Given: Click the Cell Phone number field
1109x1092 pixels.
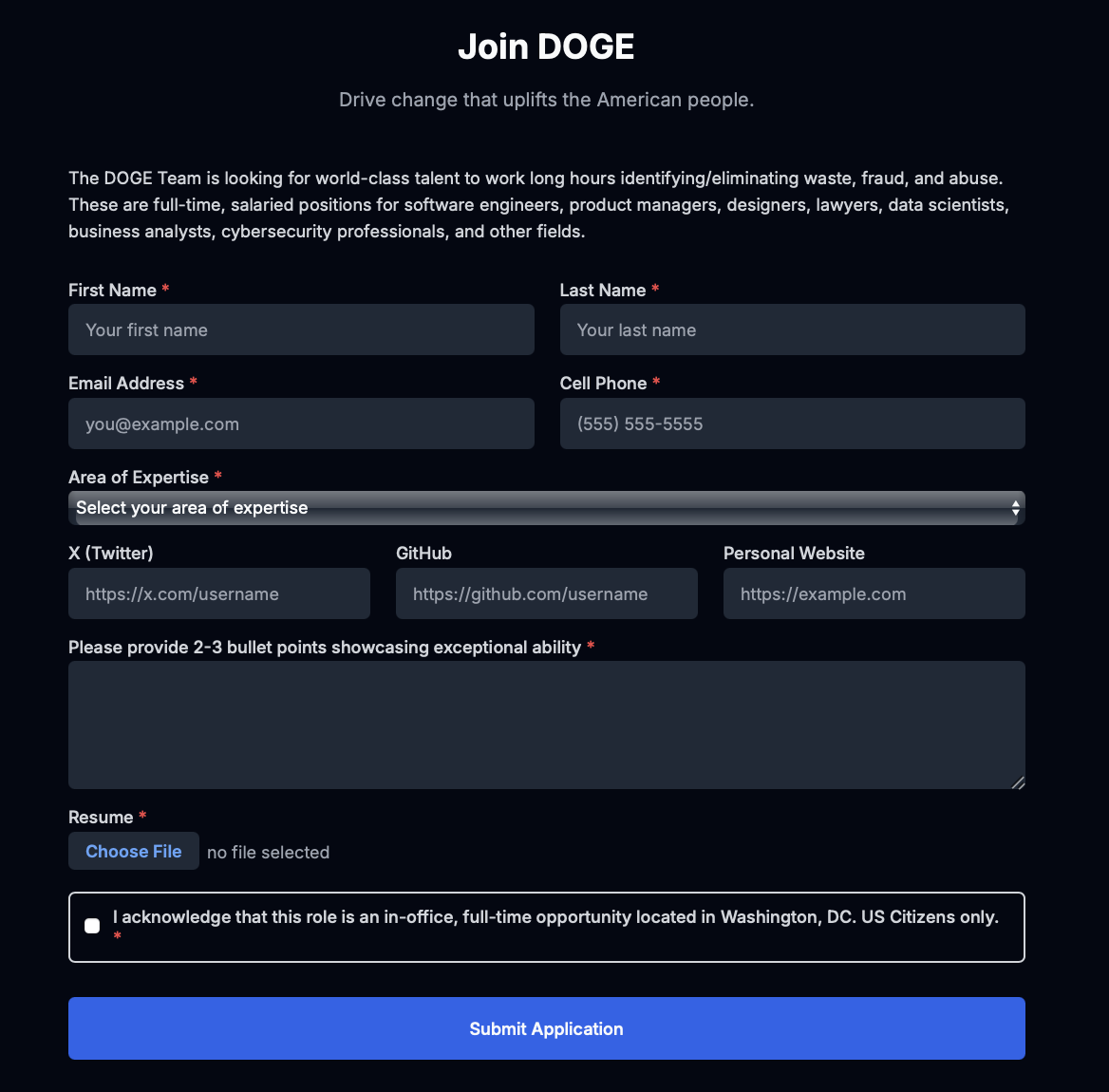Looking at the screenshot, I should click(x=792, y=424).
